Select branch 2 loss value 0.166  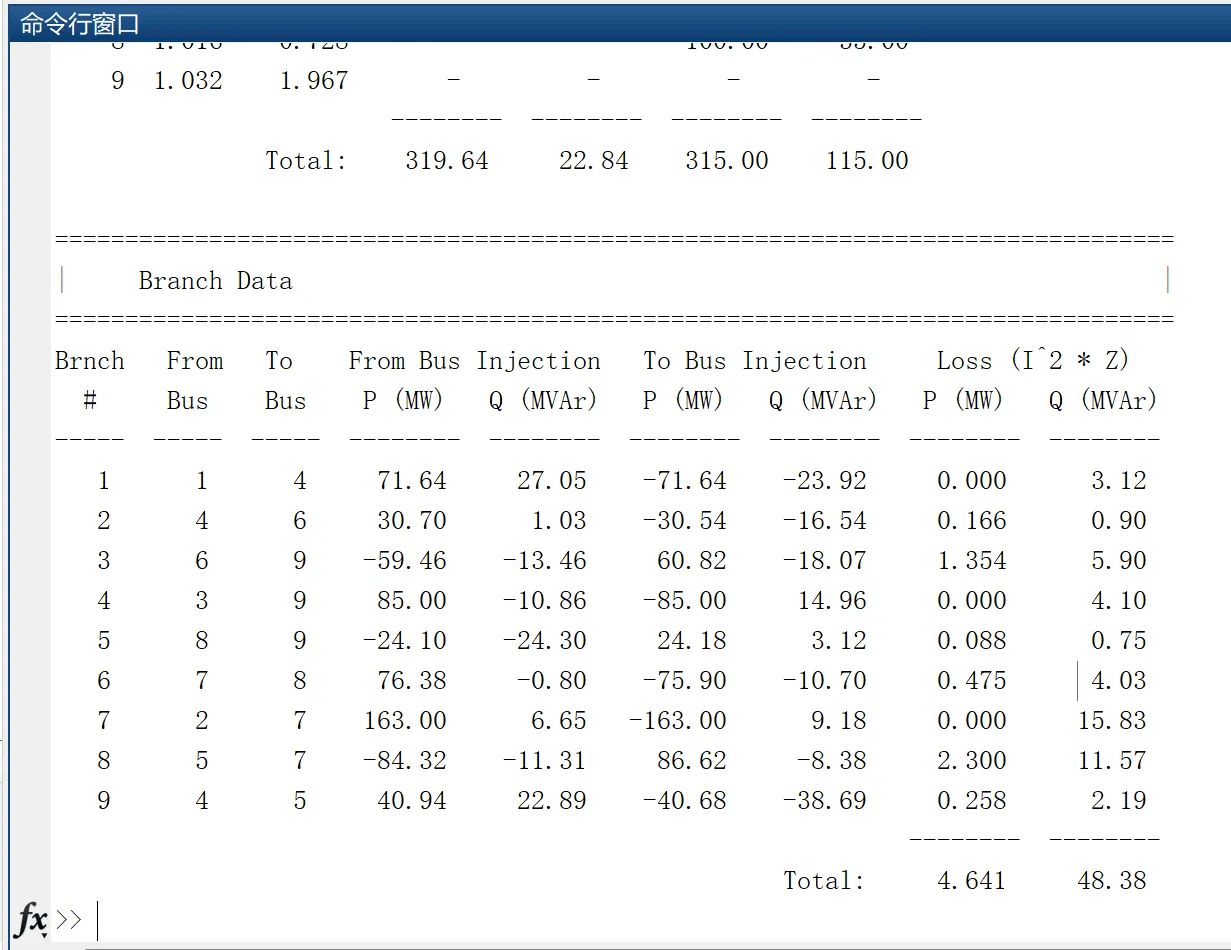[971, 521]
